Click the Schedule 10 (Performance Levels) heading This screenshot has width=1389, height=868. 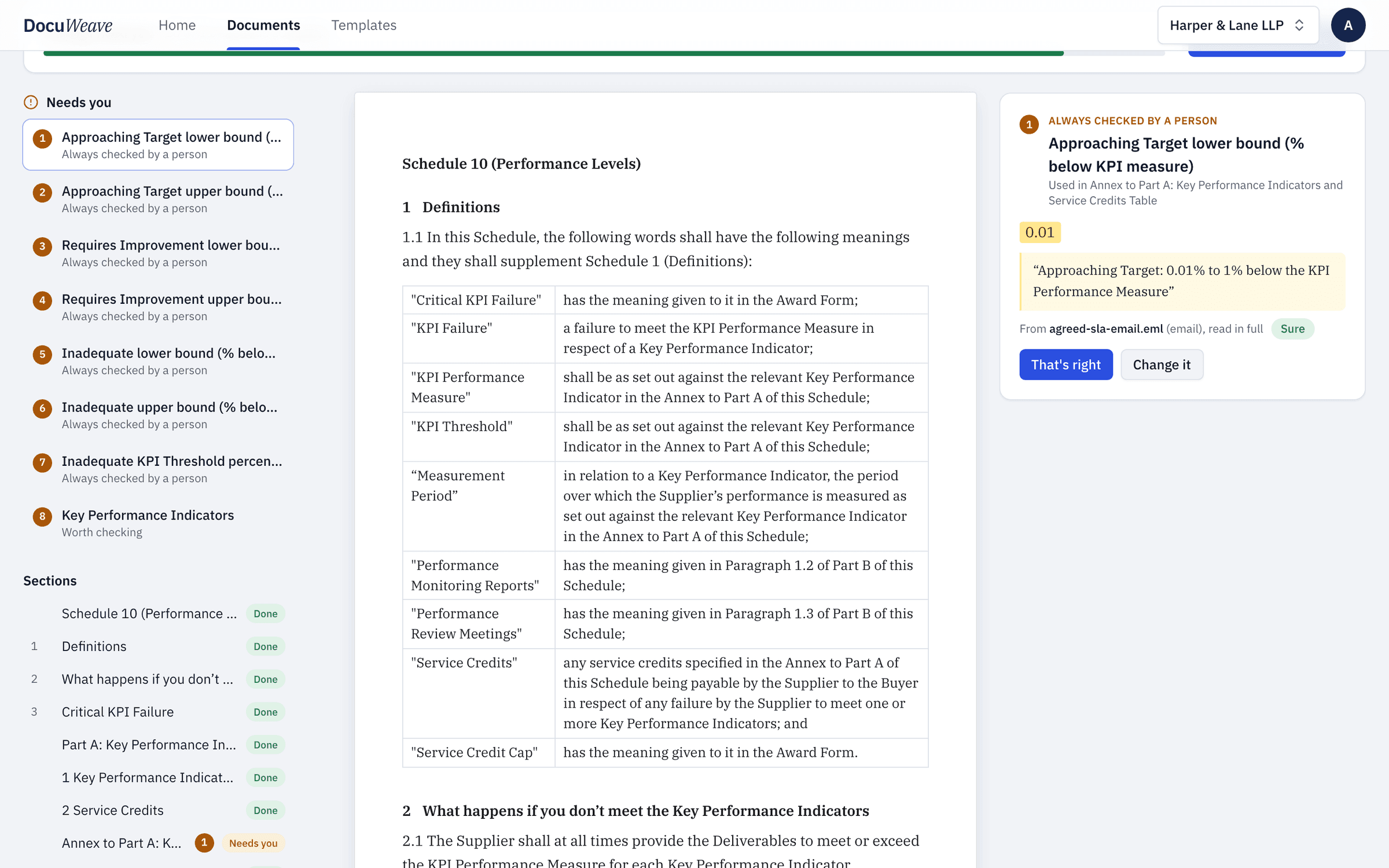[521, 164]
